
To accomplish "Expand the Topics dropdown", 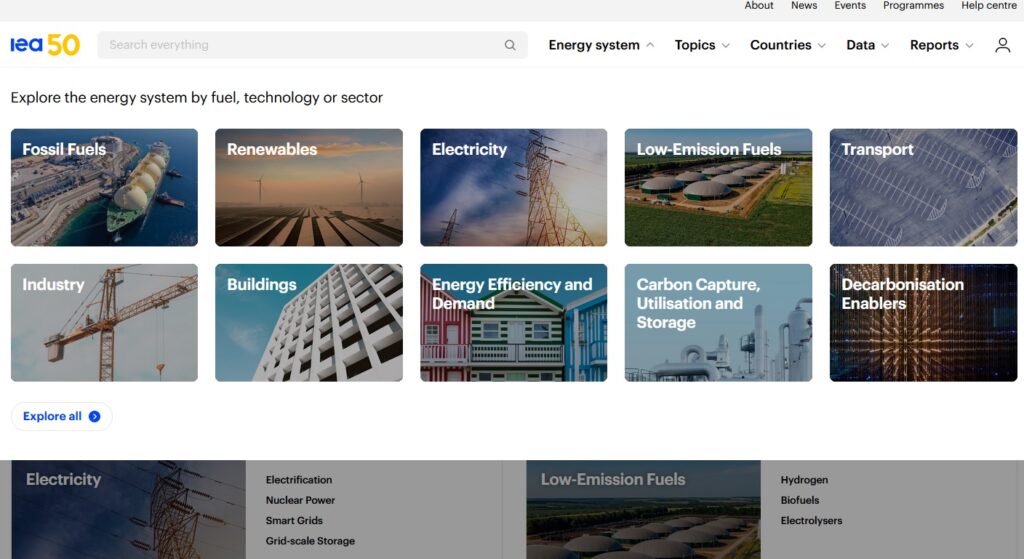I will coord(702,45).
